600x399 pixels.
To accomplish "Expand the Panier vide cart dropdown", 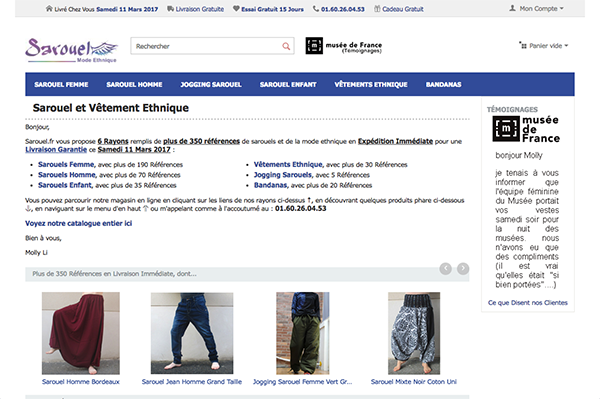I will [543, 46].
